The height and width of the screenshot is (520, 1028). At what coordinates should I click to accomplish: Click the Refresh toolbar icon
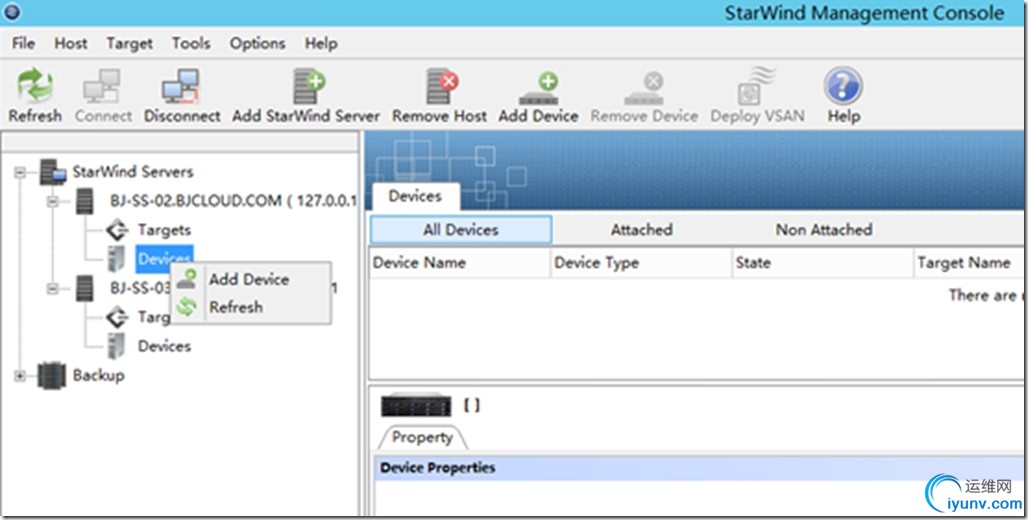pyautogui.click(x=35, y=86)
